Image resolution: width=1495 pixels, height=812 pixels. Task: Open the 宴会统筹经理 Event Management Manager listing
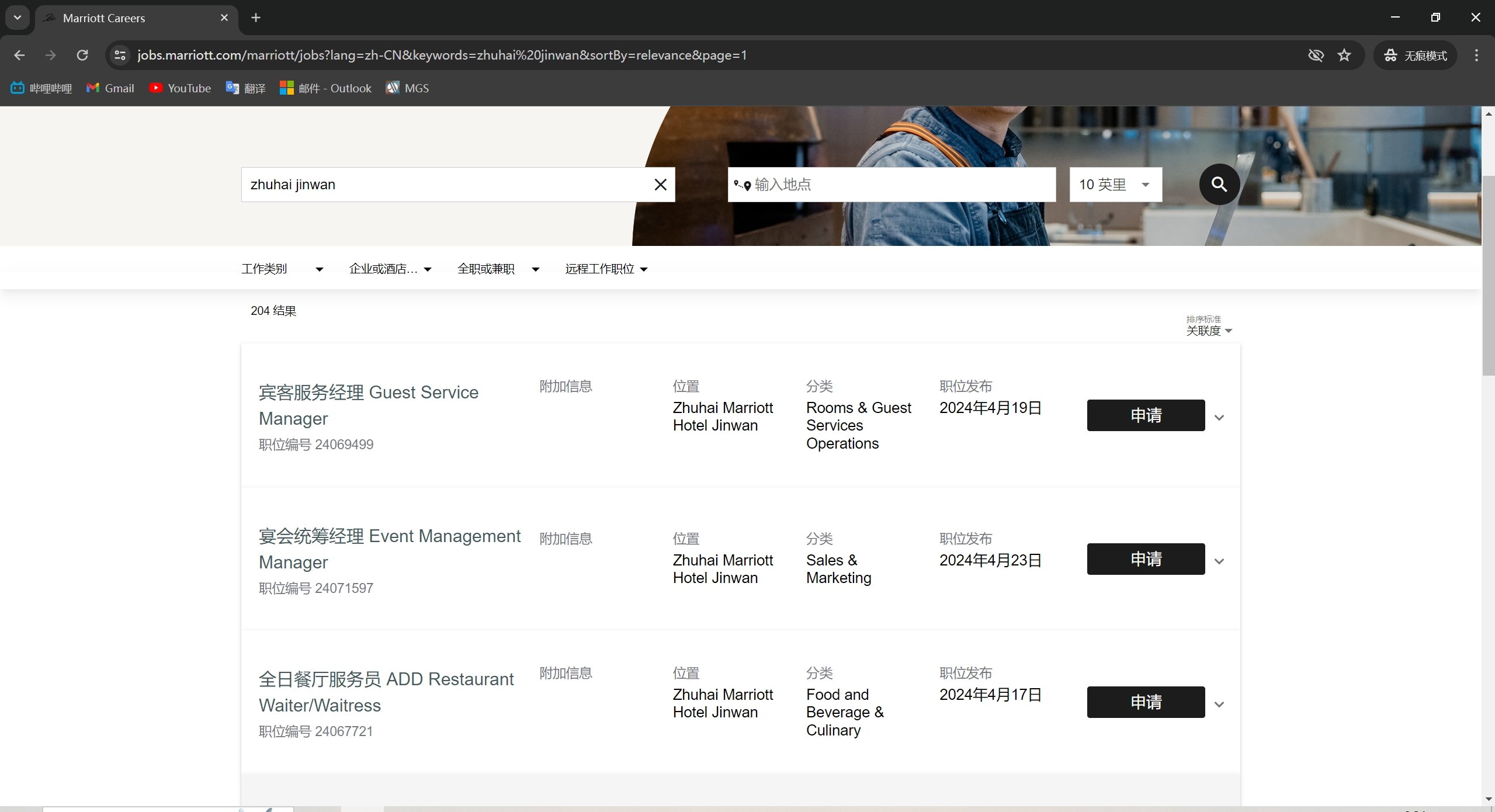click(x=390, y=549)
